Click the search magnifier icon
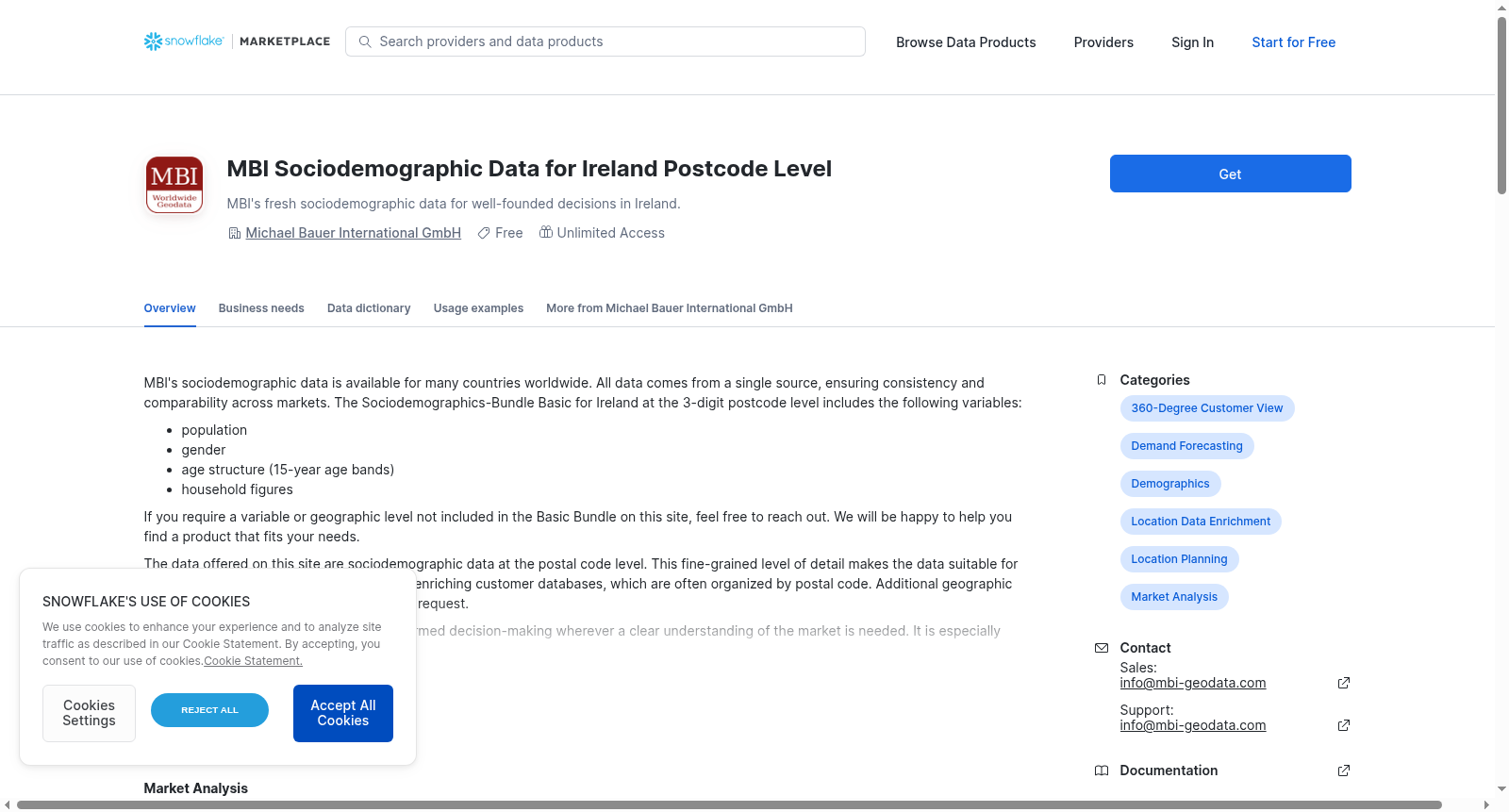The height and width of the screenshot is (812, 1509). tap(365, 41)
